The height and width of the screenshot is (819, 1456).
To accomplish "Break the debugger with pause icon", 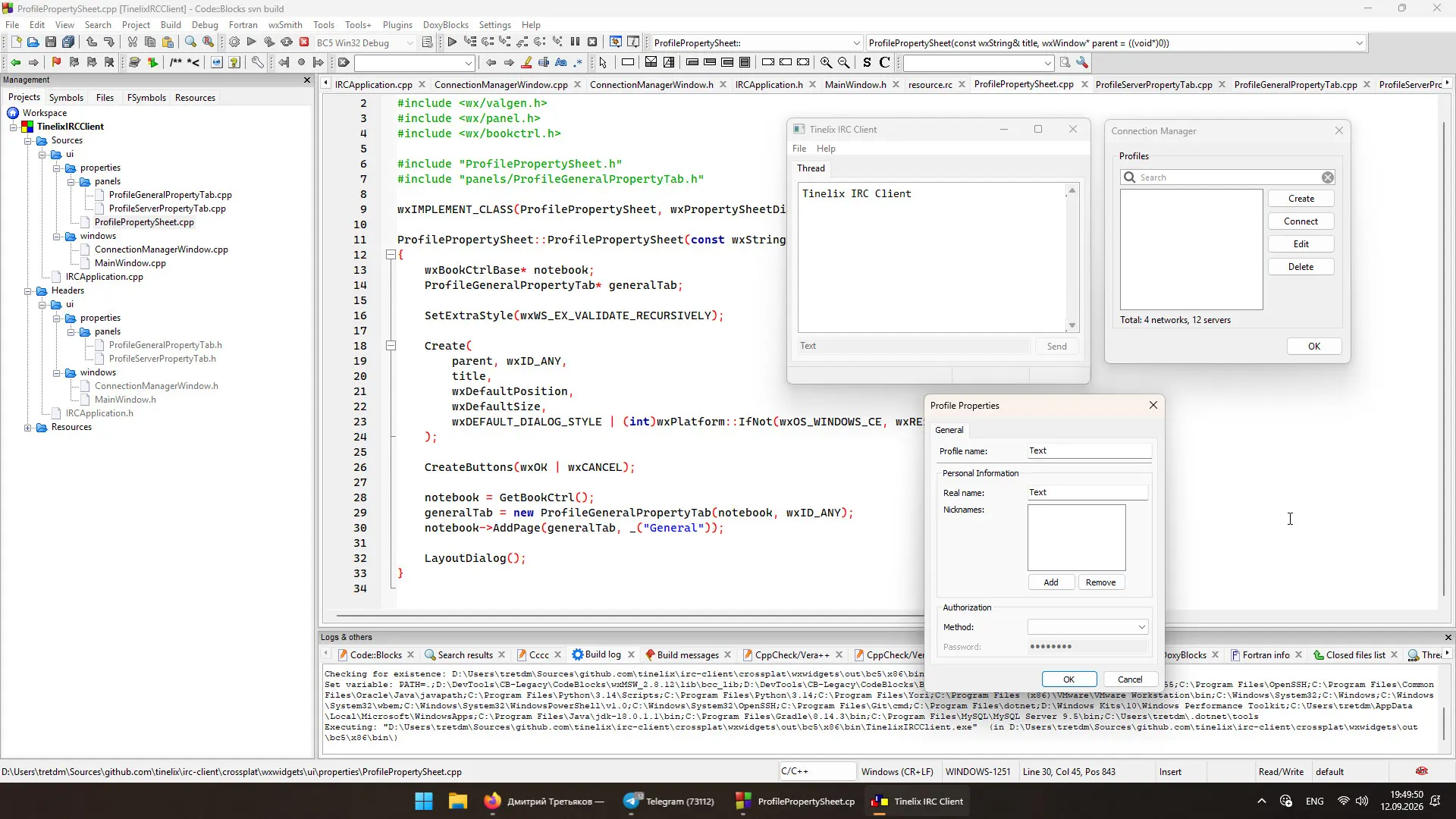I will click(575, 42).
